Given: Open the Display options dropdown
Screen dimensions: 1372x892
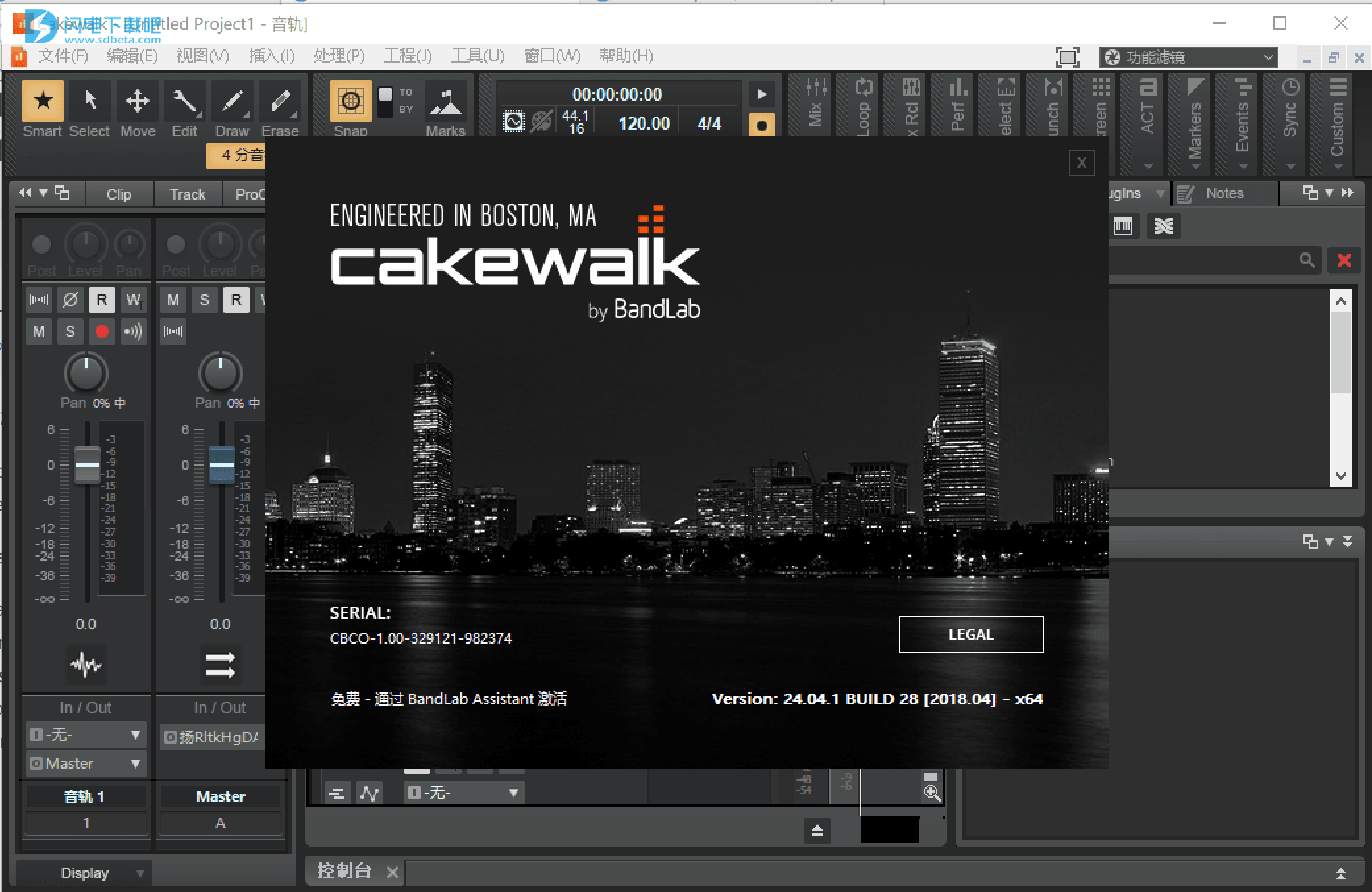Looking at the screenshot, I should (84, 873).
